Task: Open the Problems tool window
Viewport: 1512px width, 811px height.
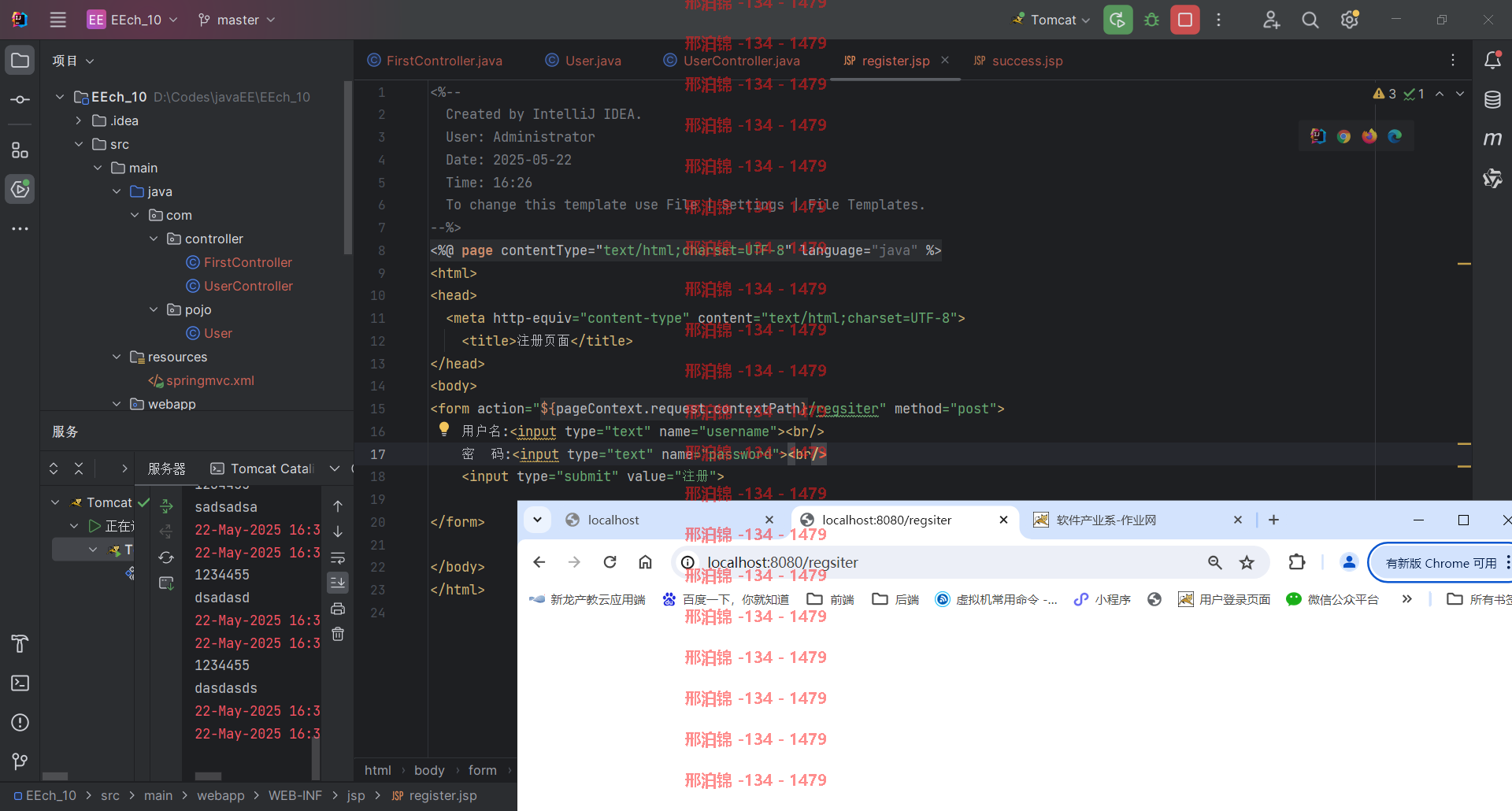Action: click(20, 722)
